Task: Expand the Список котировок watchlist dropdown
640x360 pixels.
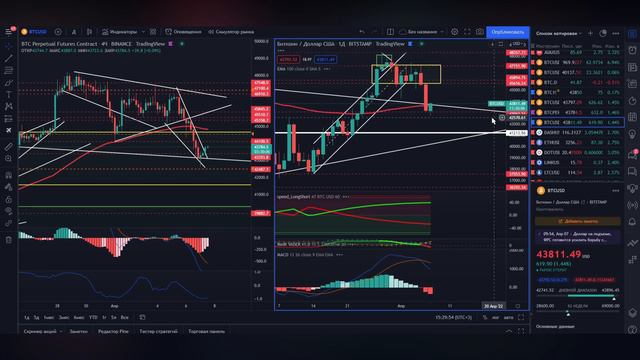Action: pos(559,33)
